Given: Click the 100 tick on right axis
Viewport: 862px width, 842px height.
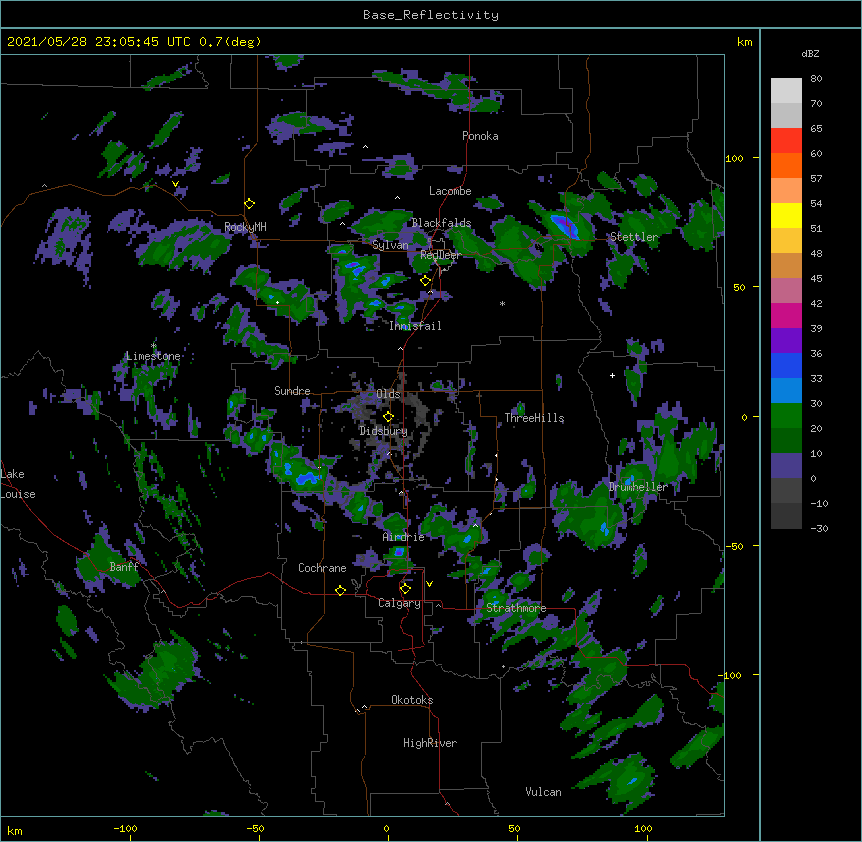Looking at the screenshot, I should (734, 158).
